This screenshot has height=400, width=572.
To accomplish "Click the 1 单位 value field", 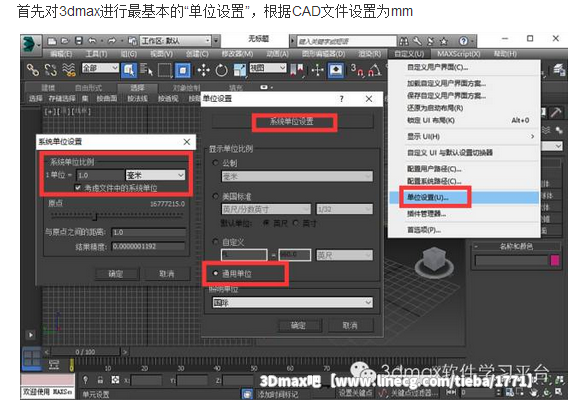I will (x=100, y=175).
